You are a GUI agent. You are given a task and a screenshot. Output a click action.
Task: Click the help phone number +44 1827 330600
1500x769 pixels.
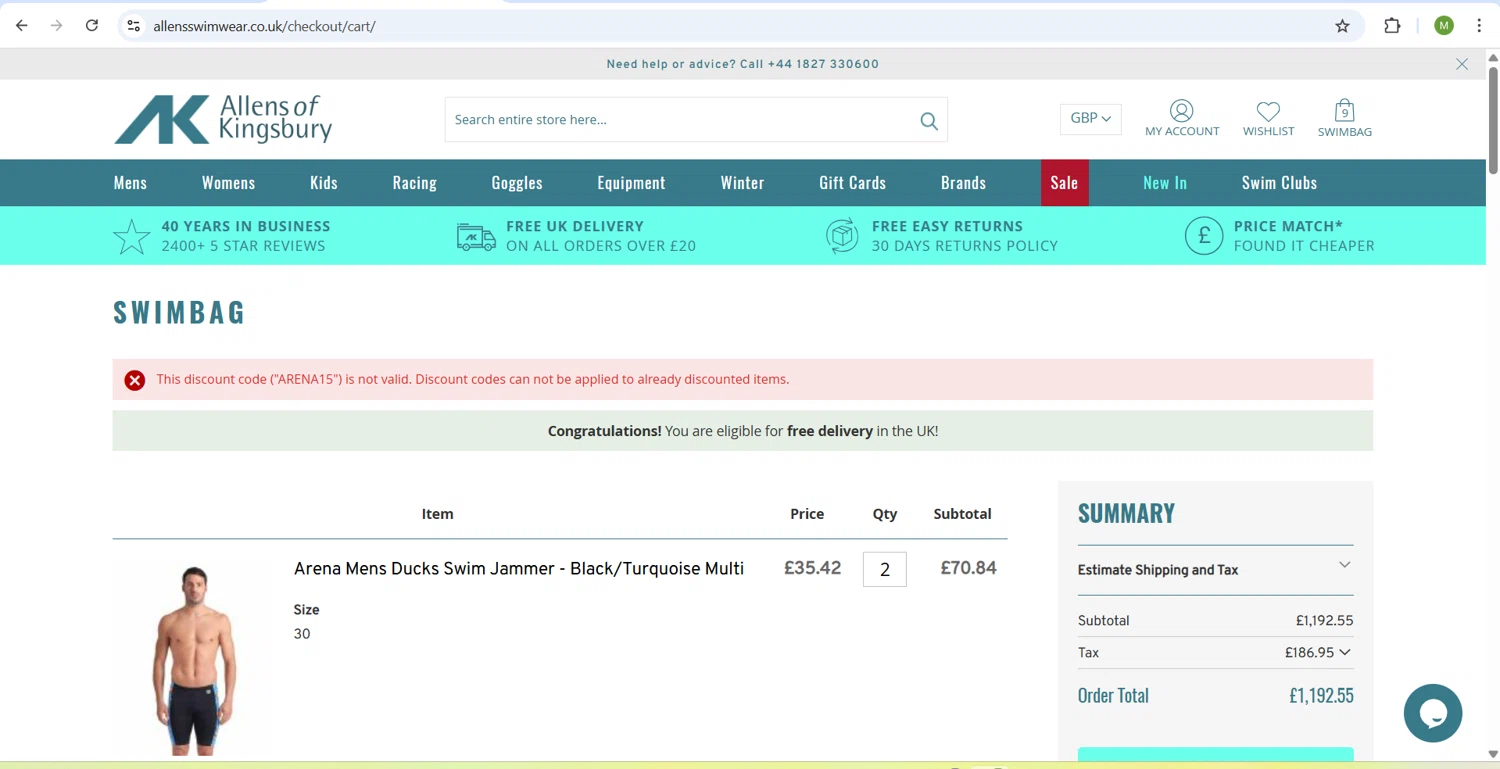(x=823, y=64)
